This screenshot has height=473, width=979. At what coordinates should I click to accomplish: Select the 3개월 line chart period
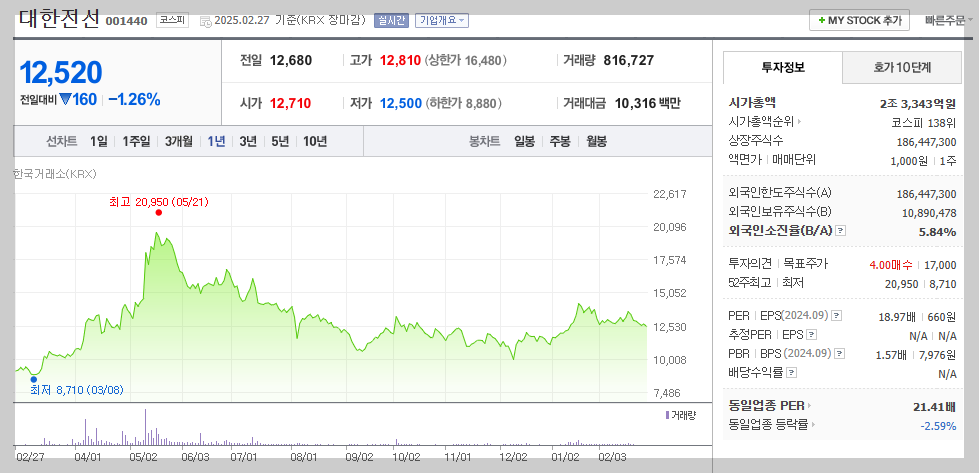(x=179, y=141)
